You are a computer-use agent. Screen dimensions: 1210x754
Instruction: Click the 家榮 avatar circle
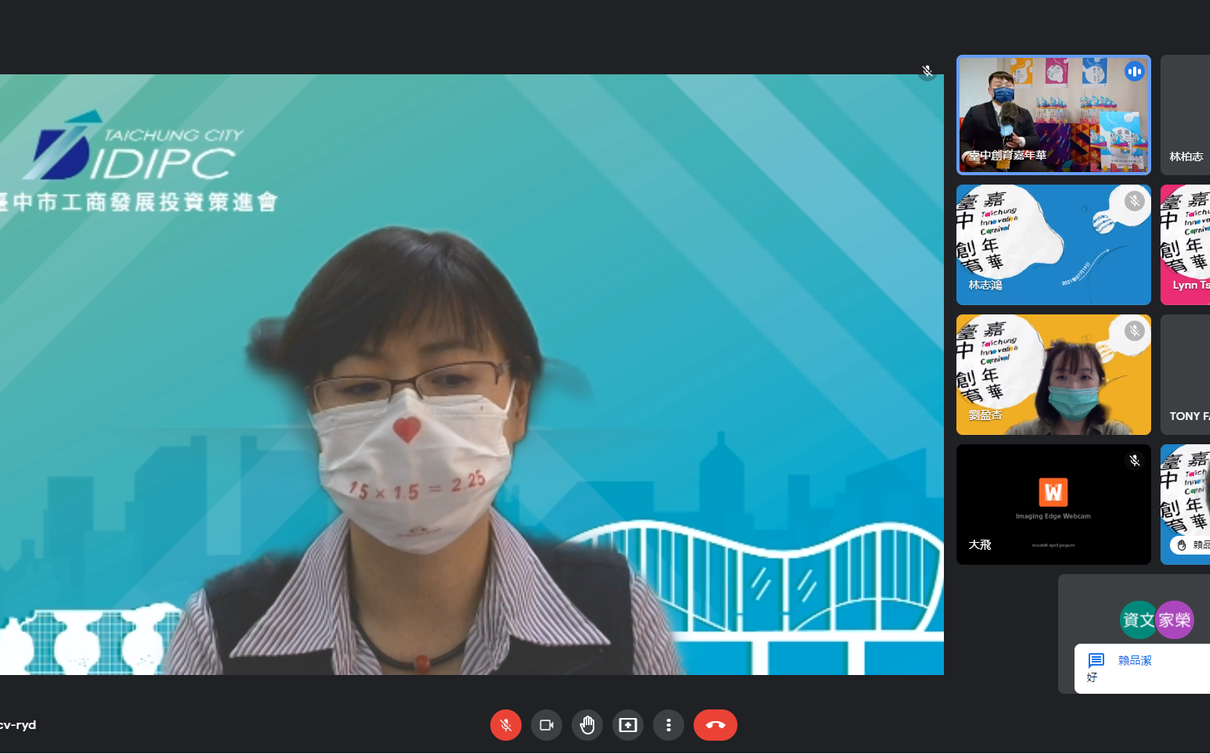(x=1175, y=620)
